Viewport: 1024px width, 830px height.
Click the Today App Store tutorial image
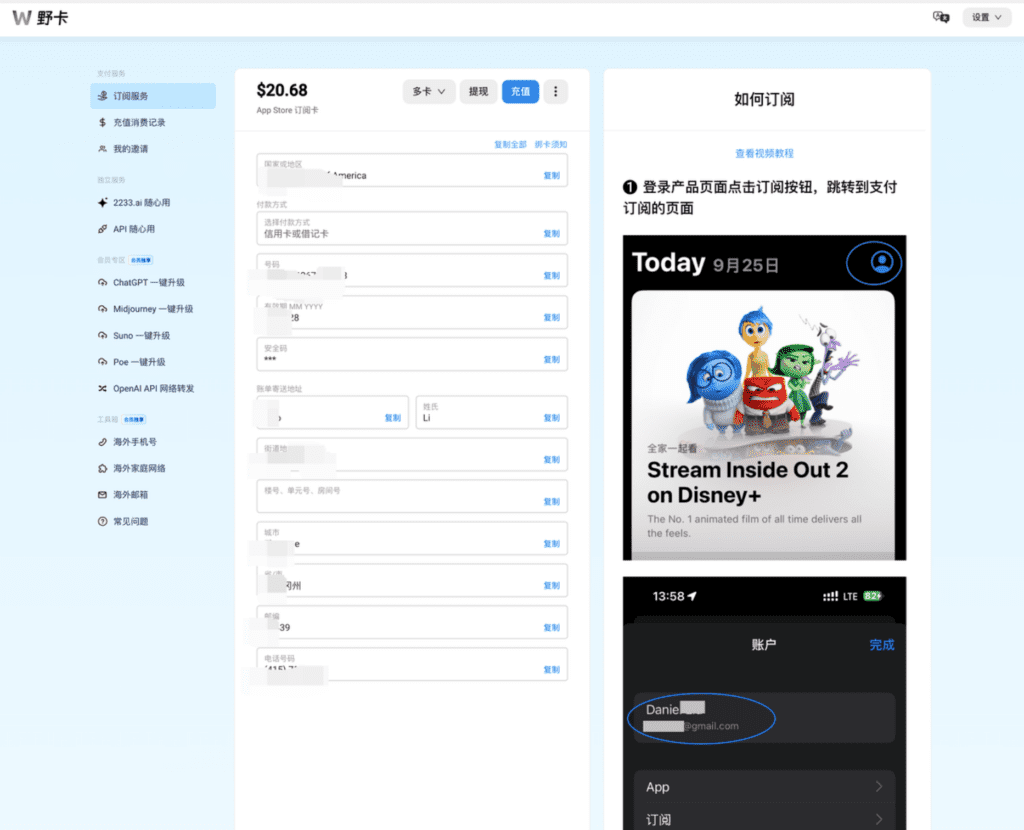pos(764,398)
